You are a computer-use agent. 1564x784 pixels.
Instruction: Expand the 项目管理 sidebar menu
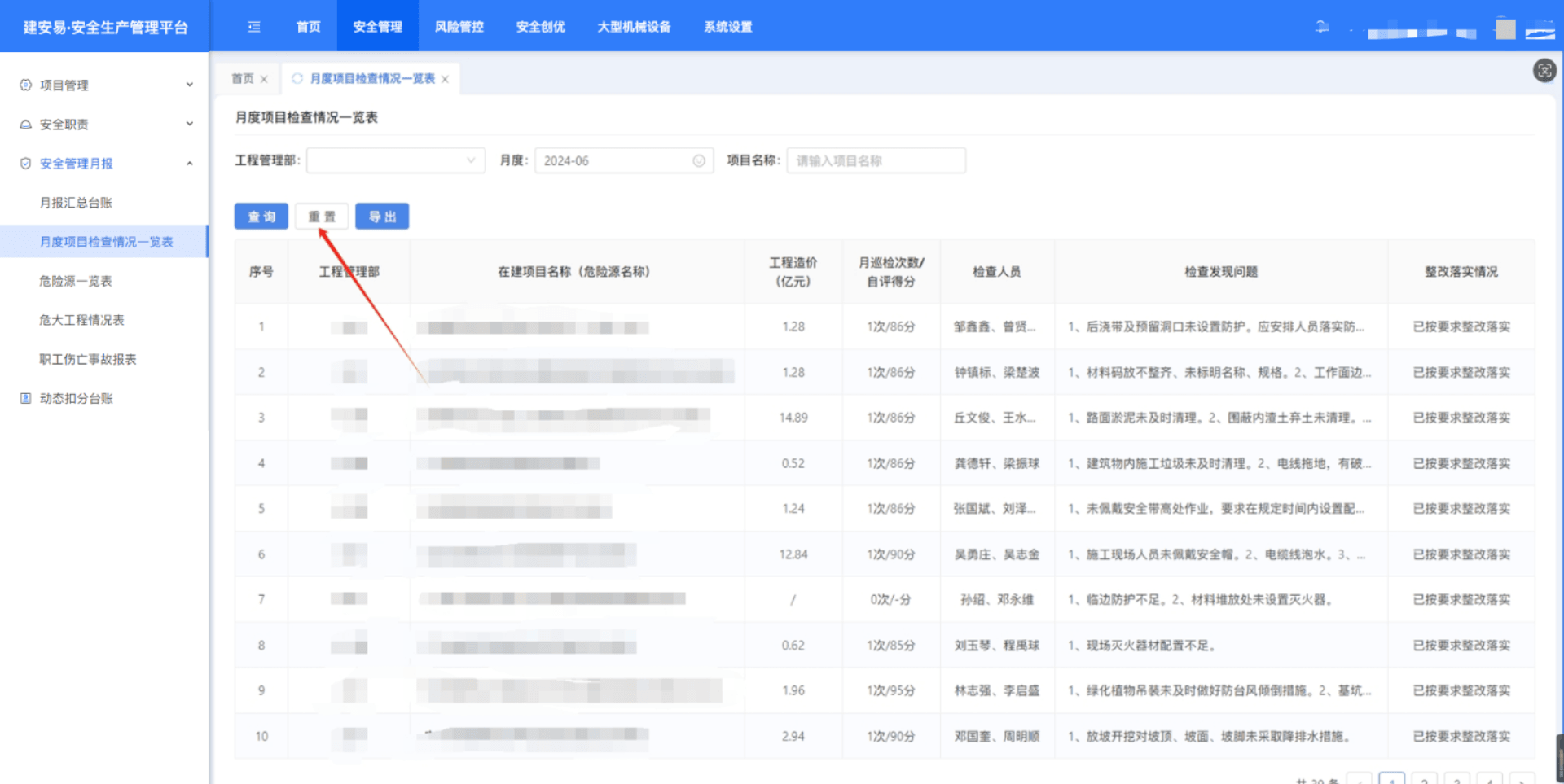(x=189, y=85)
